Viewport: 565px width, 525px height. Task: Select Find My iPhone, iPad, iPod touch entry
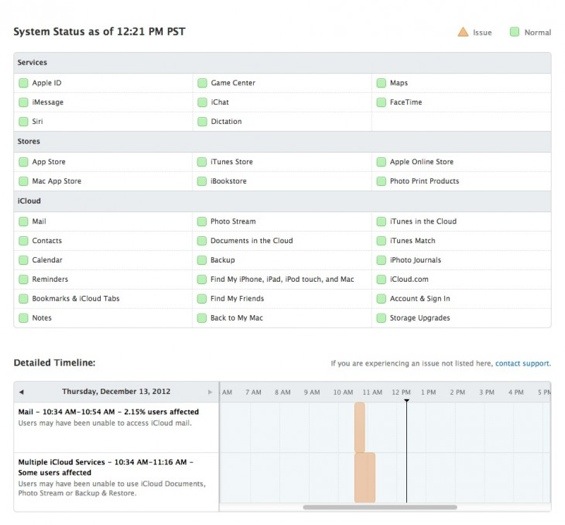tap(282, 279)
